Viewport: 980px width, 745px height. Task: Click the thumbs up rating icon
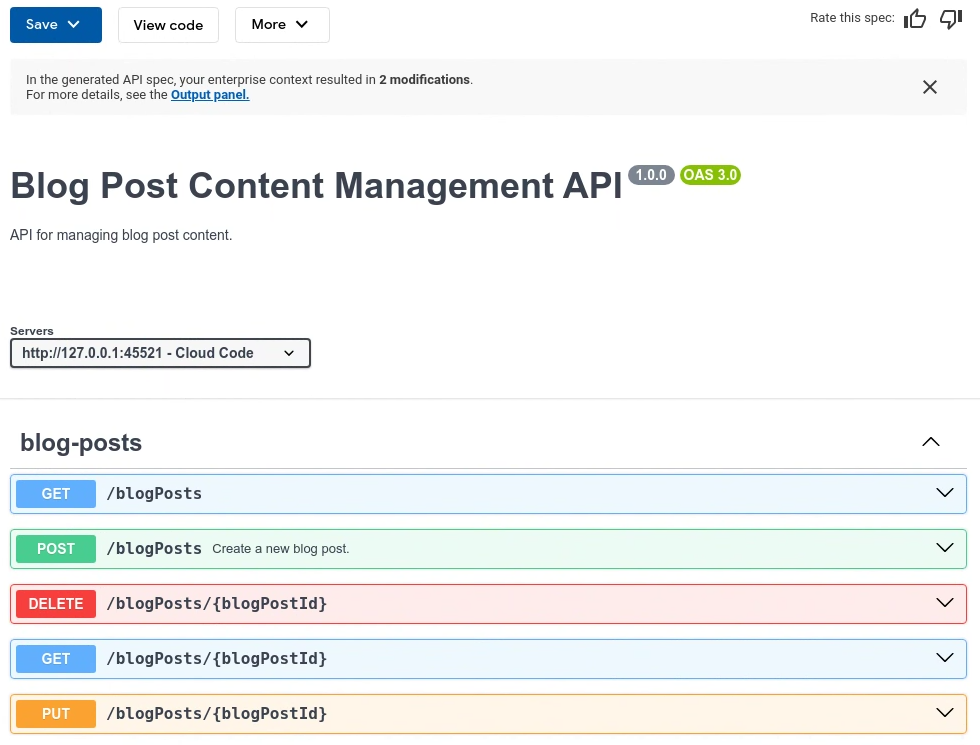pyautogui.click(x=915, y=19)
